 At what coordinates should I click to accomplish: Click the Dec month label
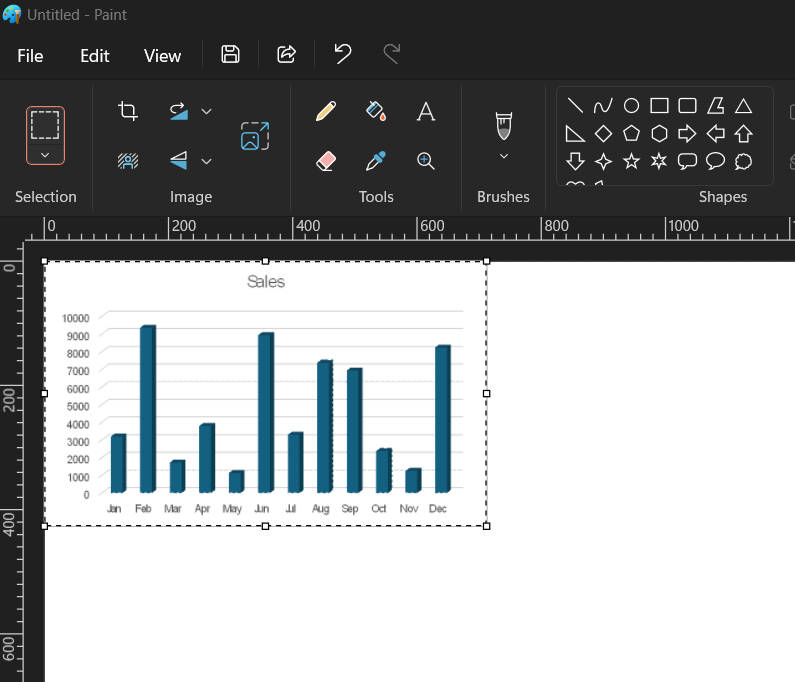(438, 509)
